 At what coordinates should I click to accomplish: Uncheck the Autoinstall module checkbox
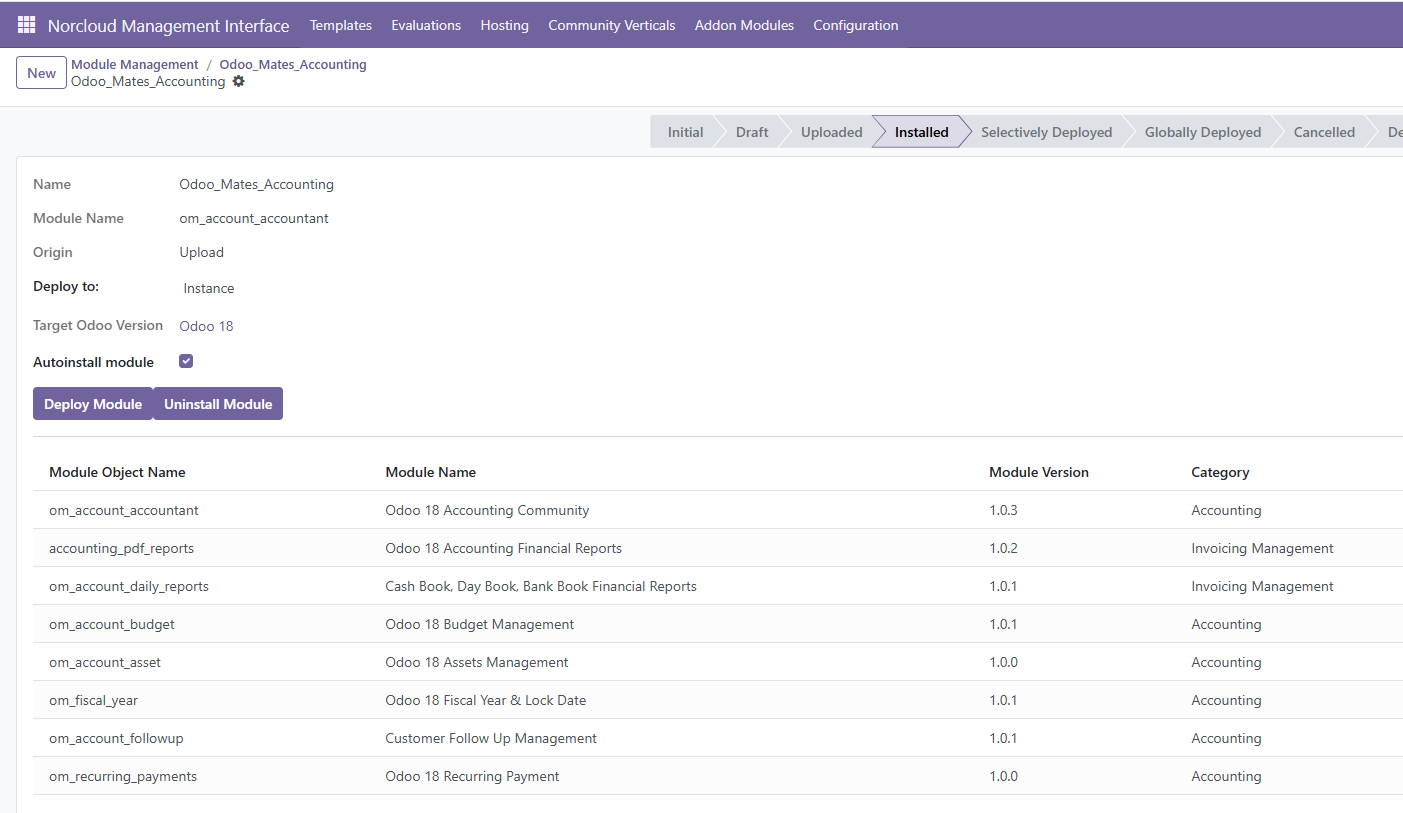point(186,361)
